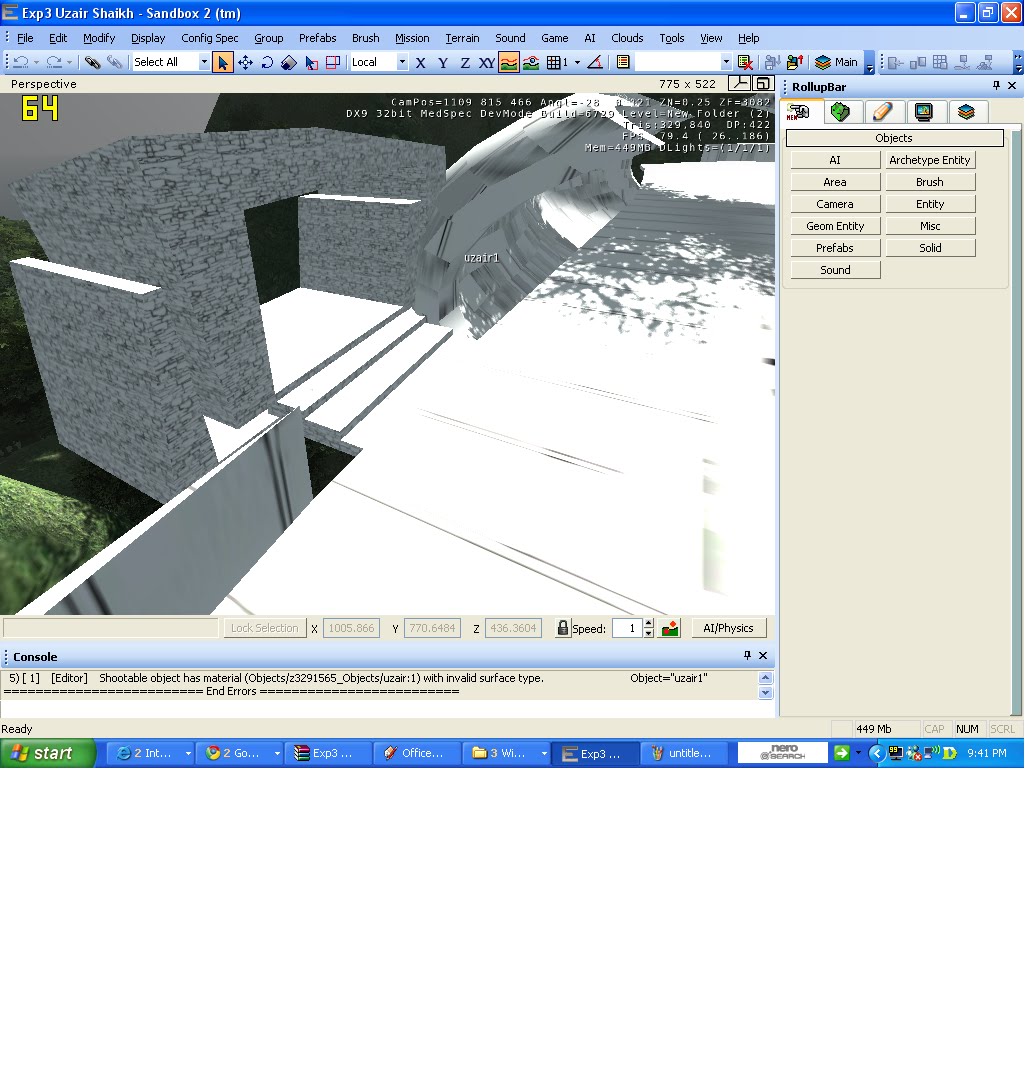Screen dimensions: 1025x1076
Task: Pin the Console panel
Action: coord(747,656)
